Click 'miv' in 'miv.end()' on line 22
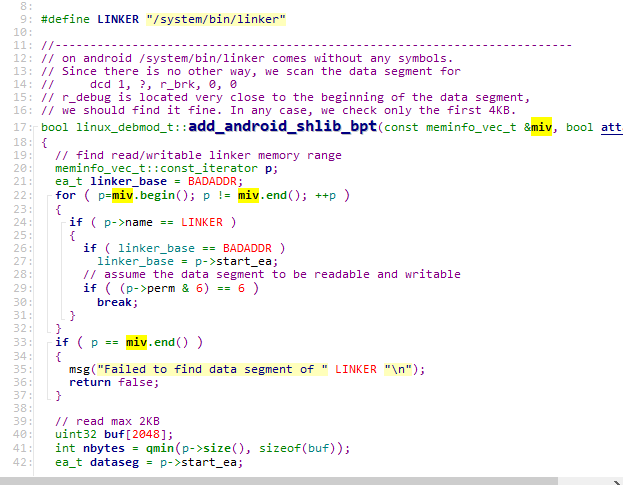 [248, 195]
